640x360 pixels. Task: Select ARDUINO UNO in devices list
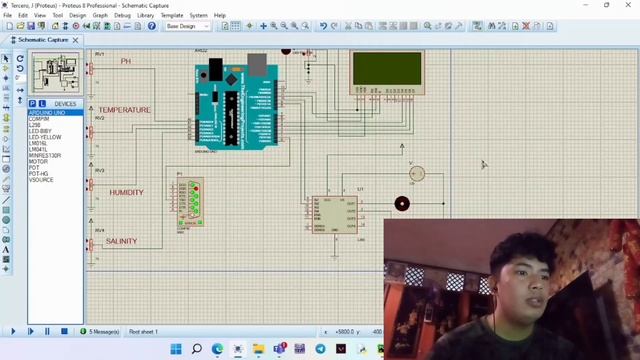(x=56, y=113)
